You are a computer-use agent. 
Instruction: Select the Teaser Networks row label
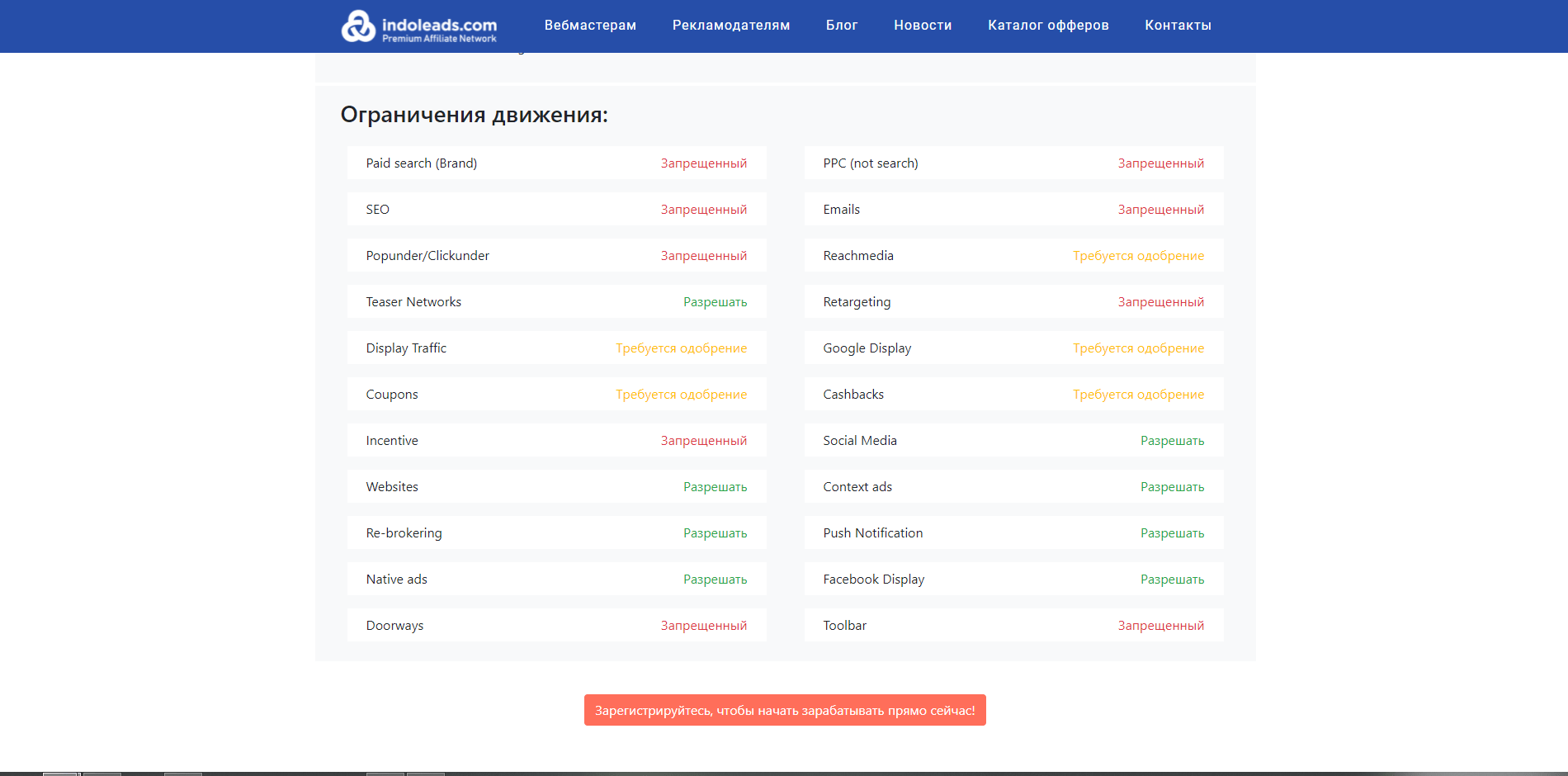pos(413,302)
